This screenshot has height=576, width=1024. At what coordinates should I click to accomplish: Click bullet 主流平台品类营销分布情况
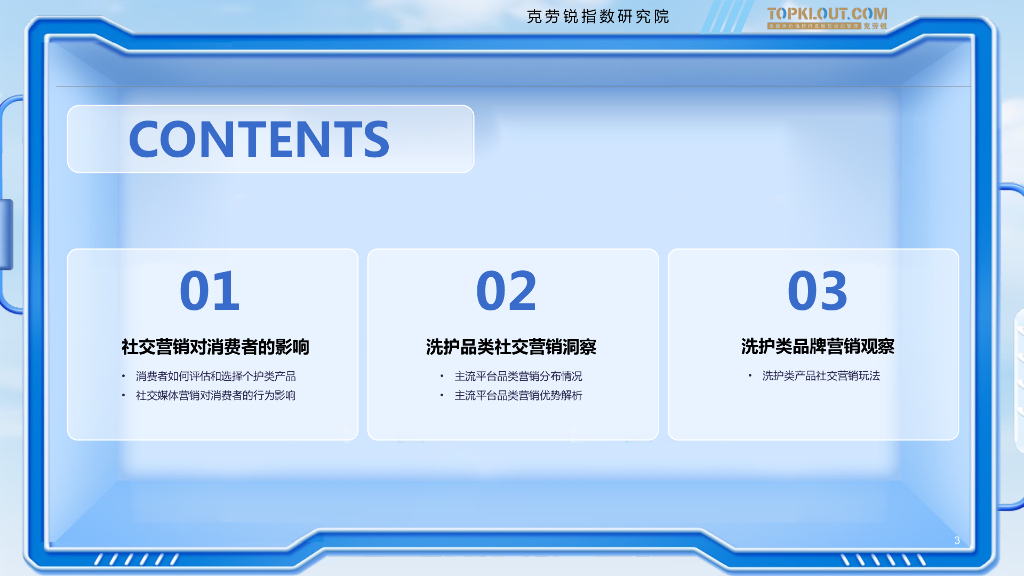(518, 376)
